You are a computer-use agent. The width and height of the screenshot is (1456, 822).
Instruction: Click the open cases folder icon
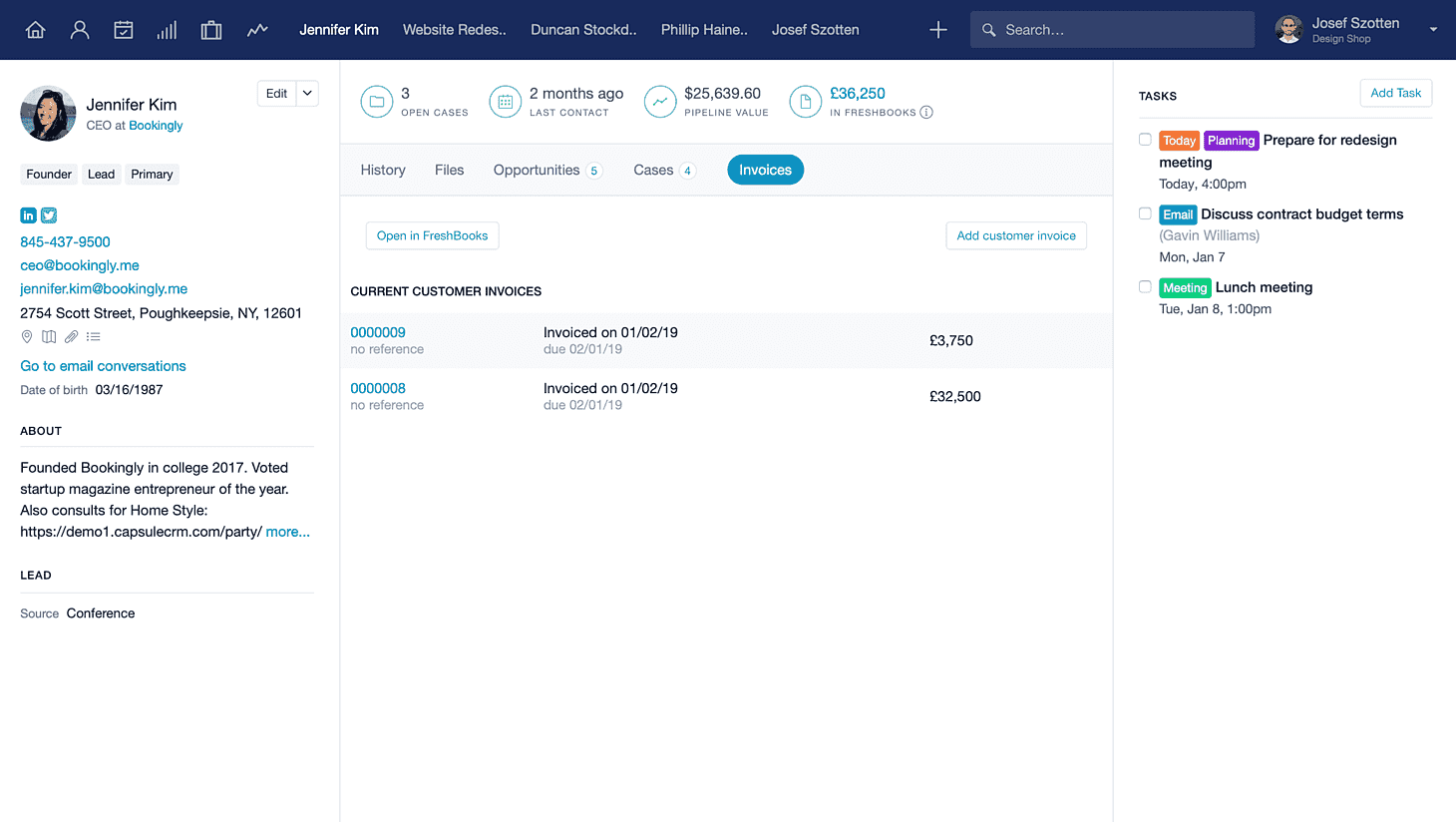[x=377, y=102]
